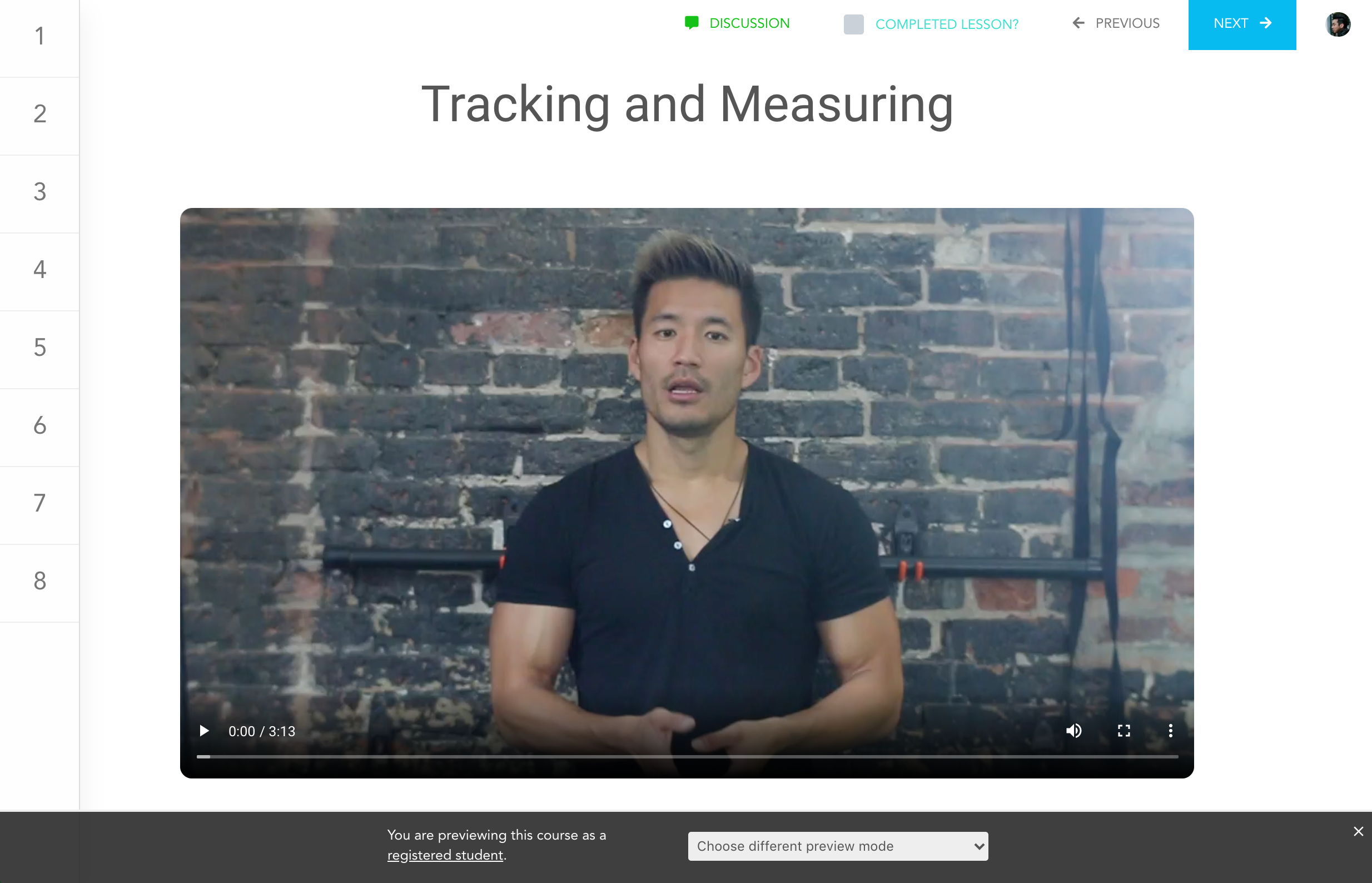
Task: Play the Tracking and Measuring video
Action: [x=204, y=731]
